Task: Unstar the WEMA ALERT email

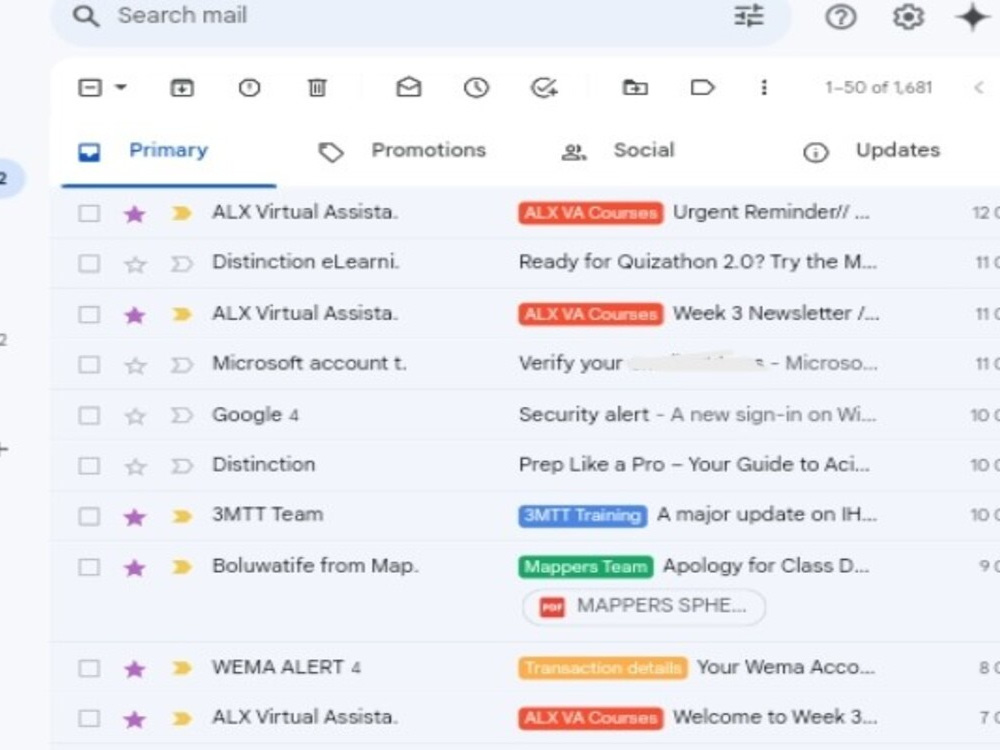Action: click(135, 668)
